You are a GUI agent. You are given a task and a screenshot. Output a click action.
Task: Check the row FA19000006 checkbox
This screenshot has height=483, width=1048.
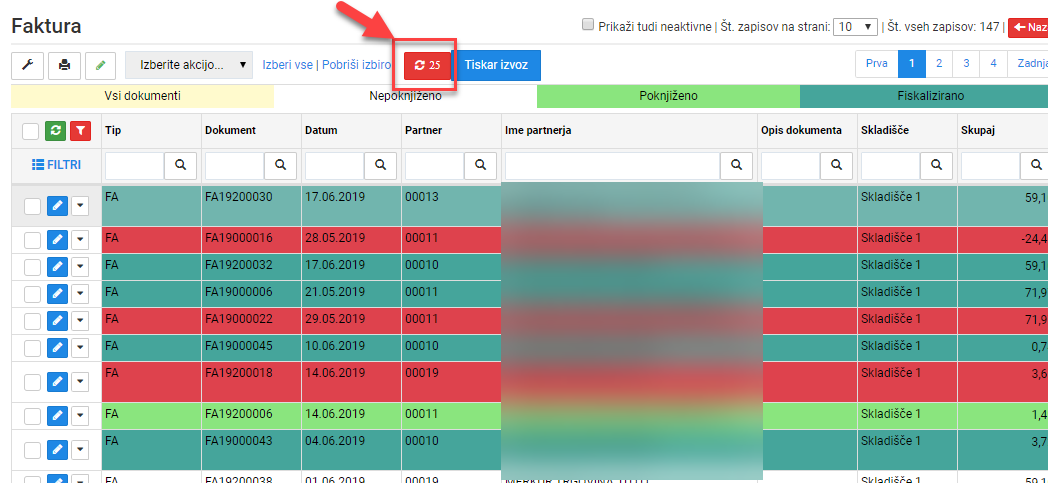pyautogui.click(x=32, y=295)
